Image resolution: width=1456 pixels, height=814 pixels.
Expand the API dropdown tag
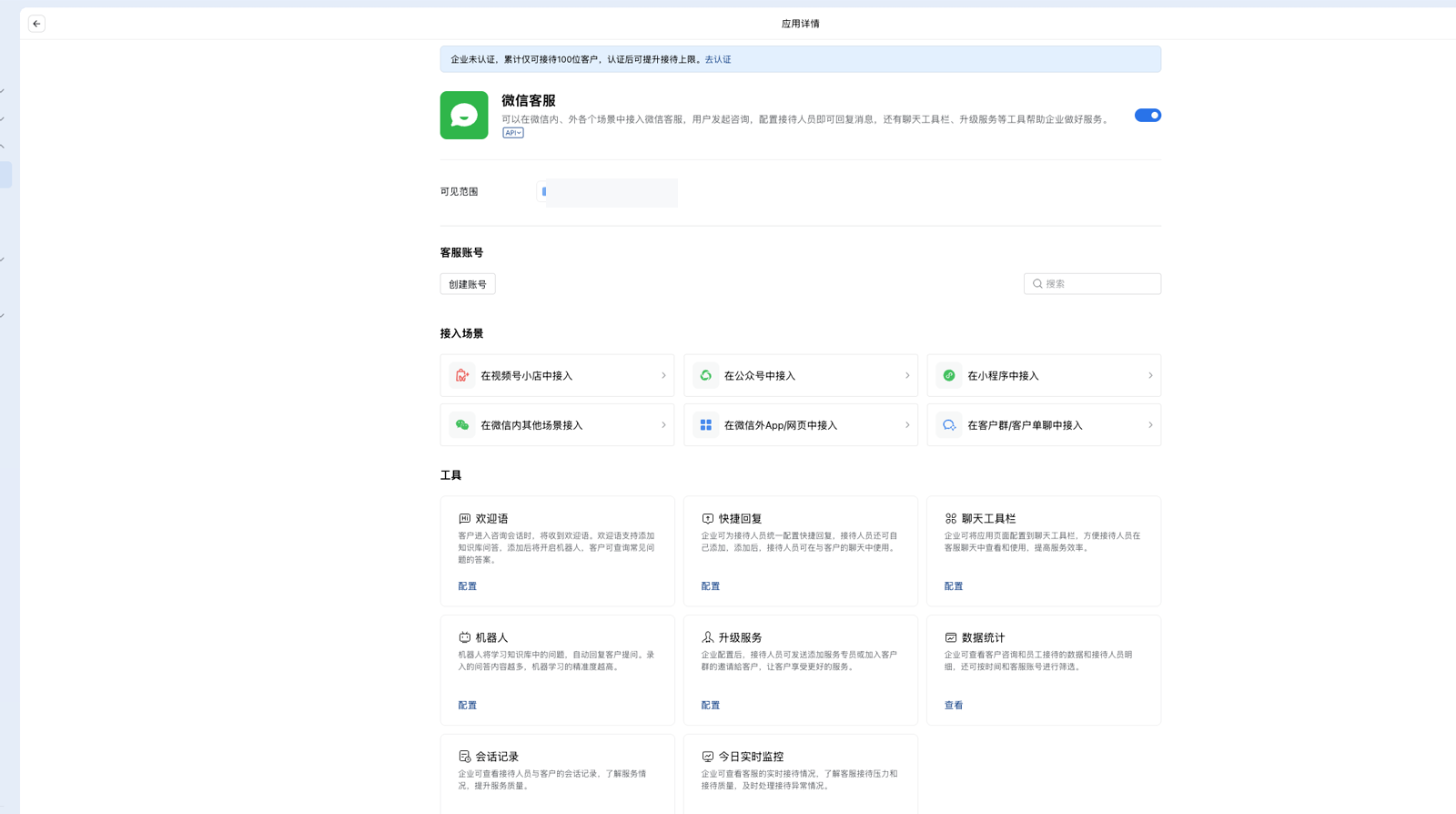click(x=513, y=133)
